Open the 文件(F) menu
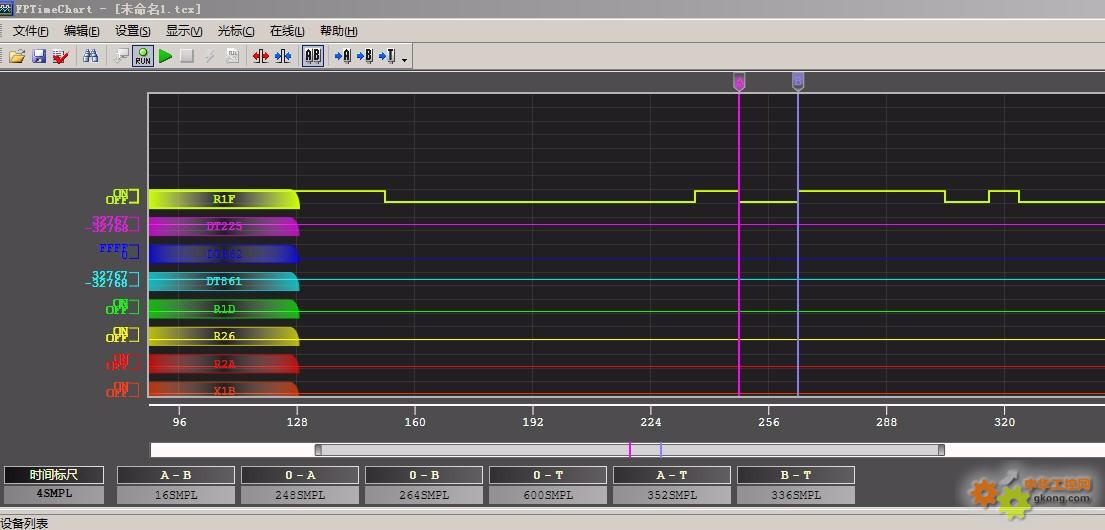 (30, 31)
